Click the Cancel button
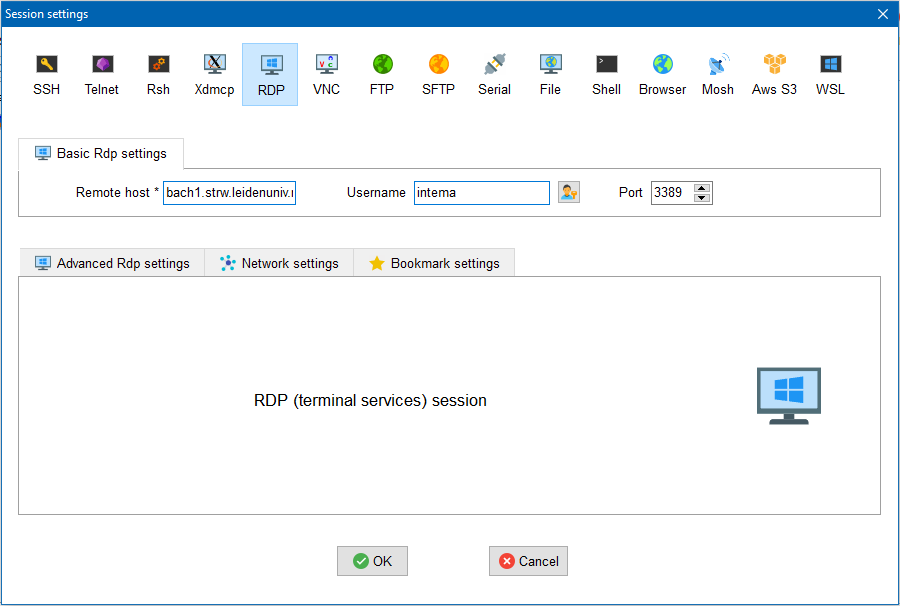The width and height of the screenshot is (900, 606). 528,561
